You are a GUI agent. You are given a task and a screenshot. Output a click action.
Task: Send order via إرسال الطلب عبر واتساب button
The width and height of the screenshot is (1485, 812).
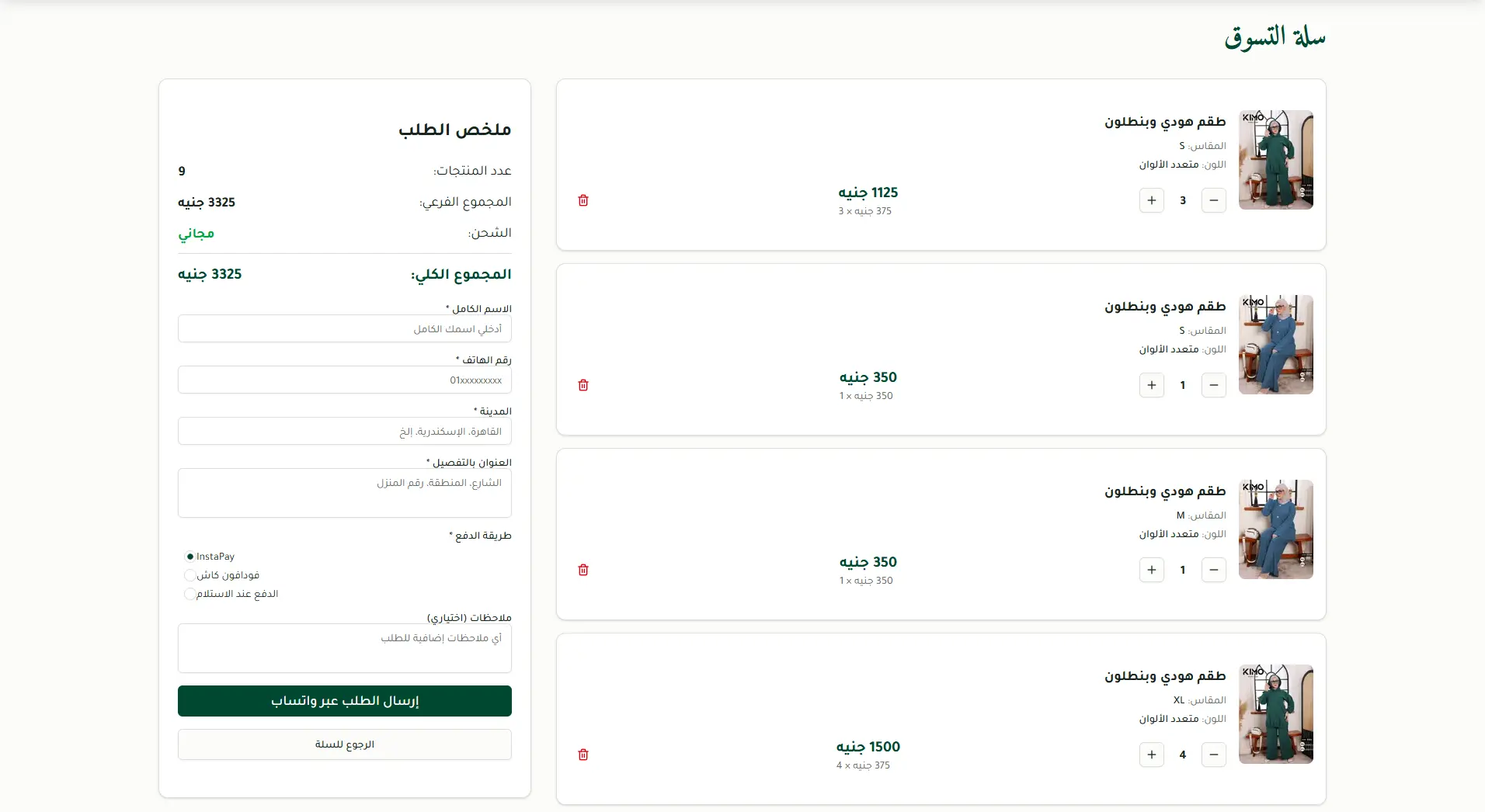345,701
